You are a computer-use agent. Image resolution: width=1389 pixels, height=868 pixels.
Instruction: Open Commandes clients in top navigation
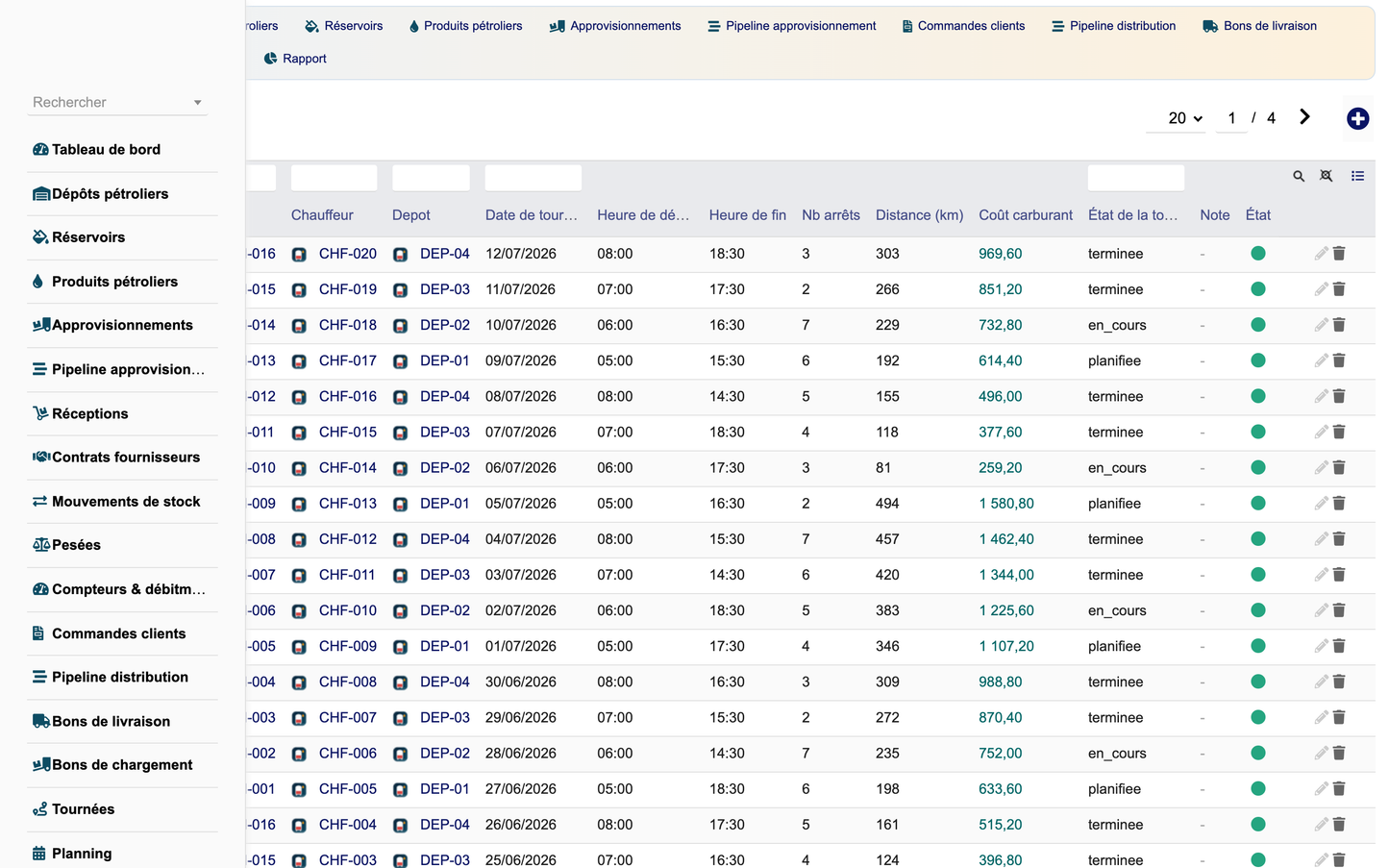[x=963, y=26]
